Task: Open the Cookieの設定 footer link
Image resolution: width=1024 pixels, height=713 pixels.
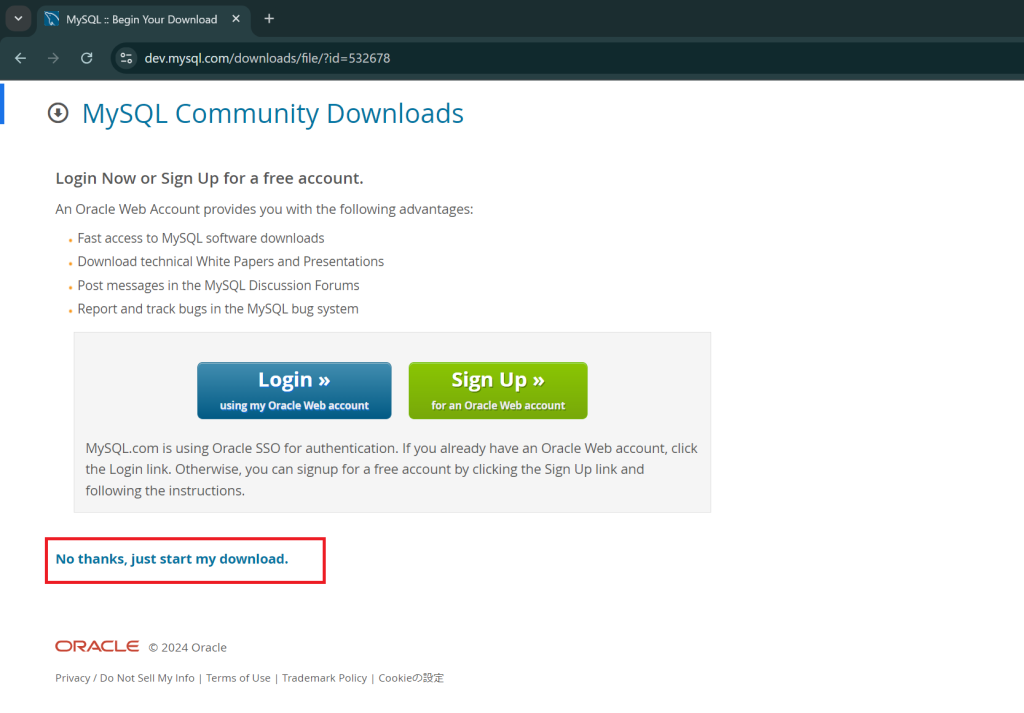Action: pos(411,678)
